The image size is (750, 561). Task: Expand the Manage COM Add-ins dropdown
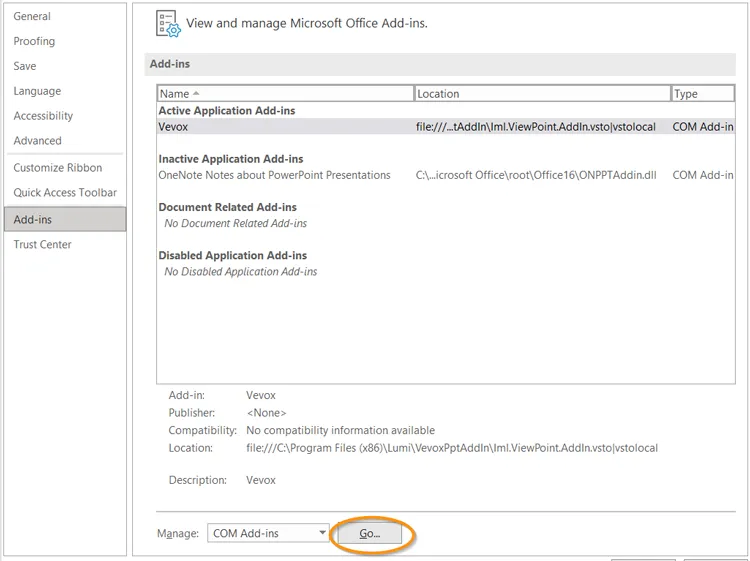(x=322, y=534)
